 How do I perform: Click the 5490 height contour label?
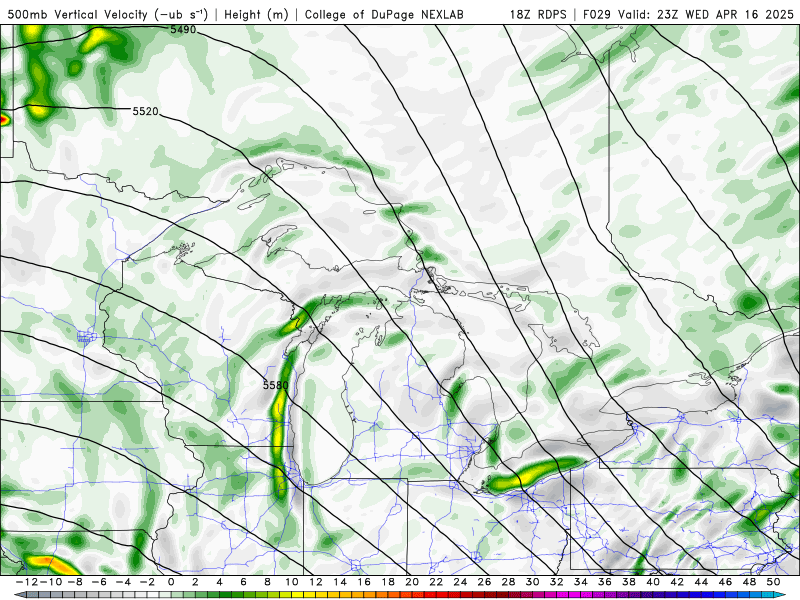coord(183,30)
